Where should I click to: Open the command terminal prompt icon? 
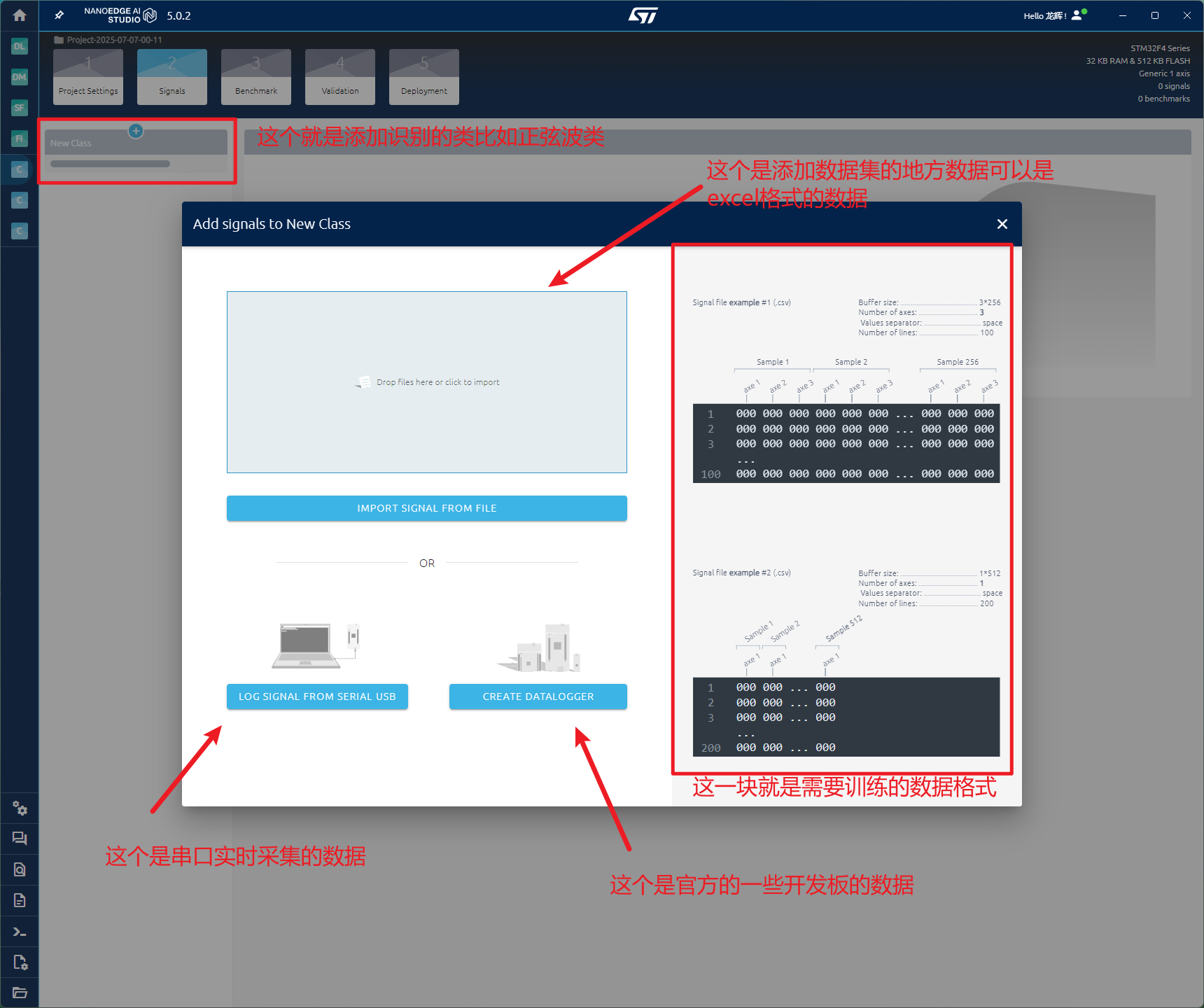(x=20, y=932)
